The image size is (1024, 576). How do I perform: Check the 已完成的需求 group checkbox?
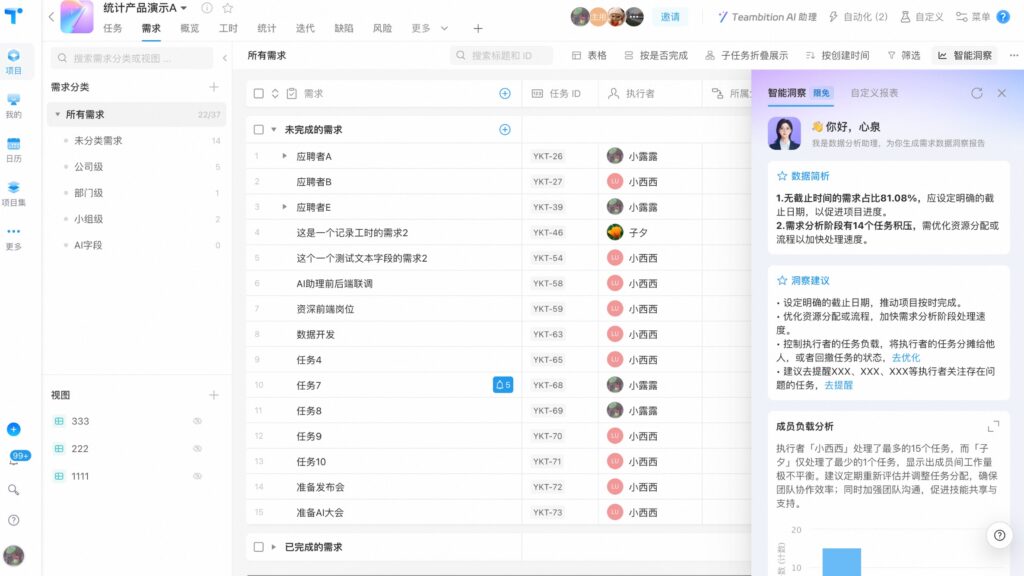click(259, 547)
